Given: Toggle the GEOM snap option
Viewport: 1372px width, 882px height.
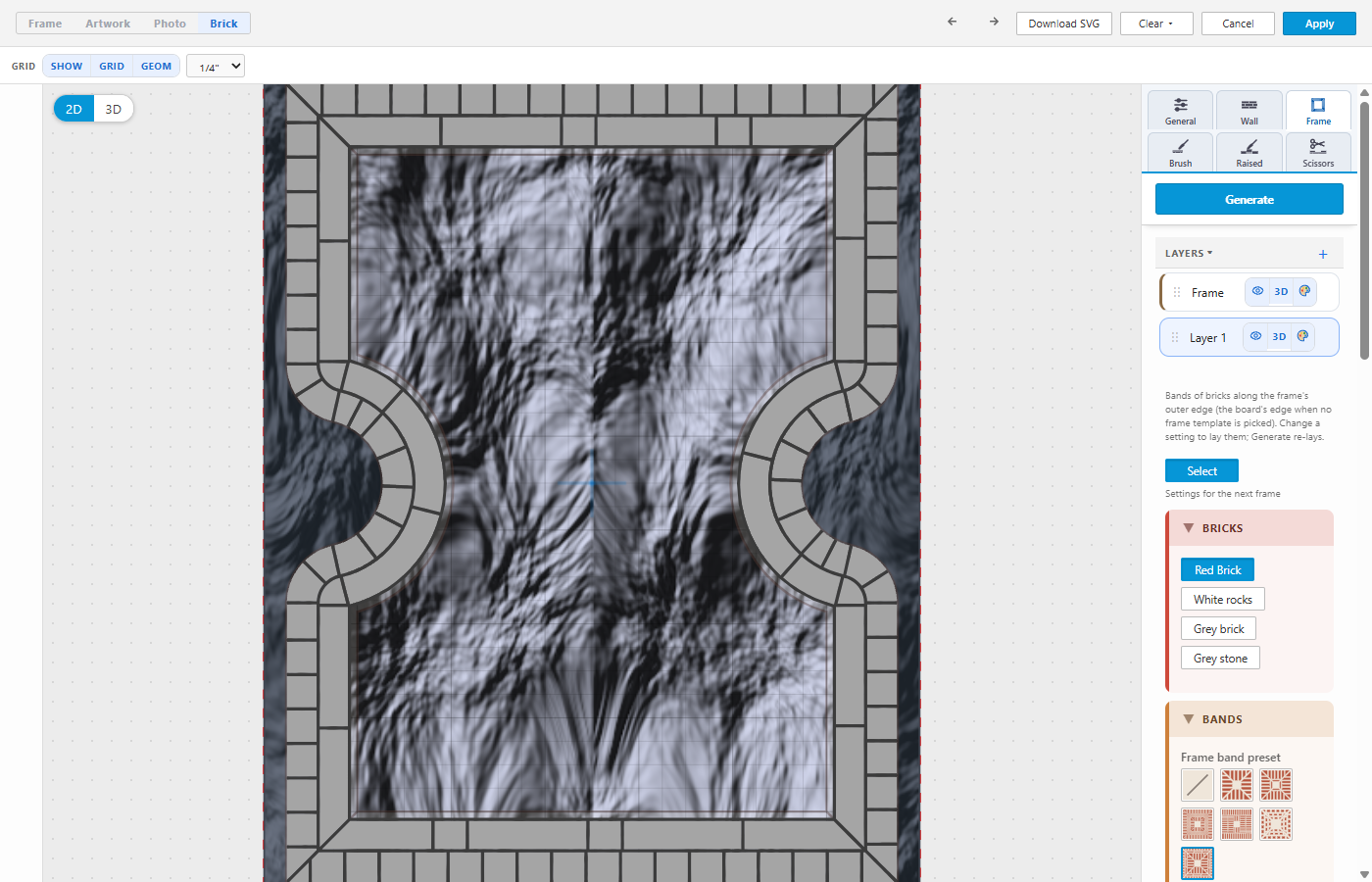Looking at the screenshot, I should pos(157,67).
